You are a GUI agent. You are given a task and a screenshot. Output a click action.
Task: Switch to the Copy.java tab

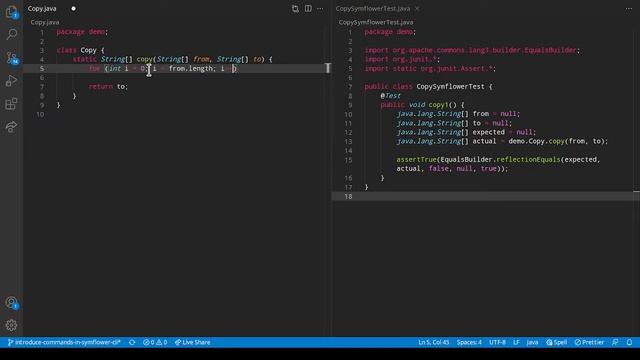coord(42,9)
